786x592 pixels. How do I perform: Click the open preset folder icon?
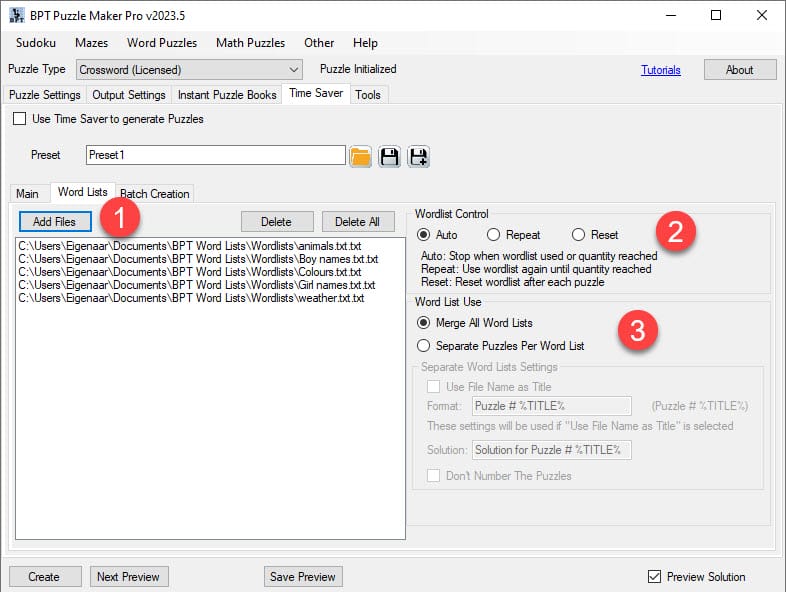[x=361, y=156]
